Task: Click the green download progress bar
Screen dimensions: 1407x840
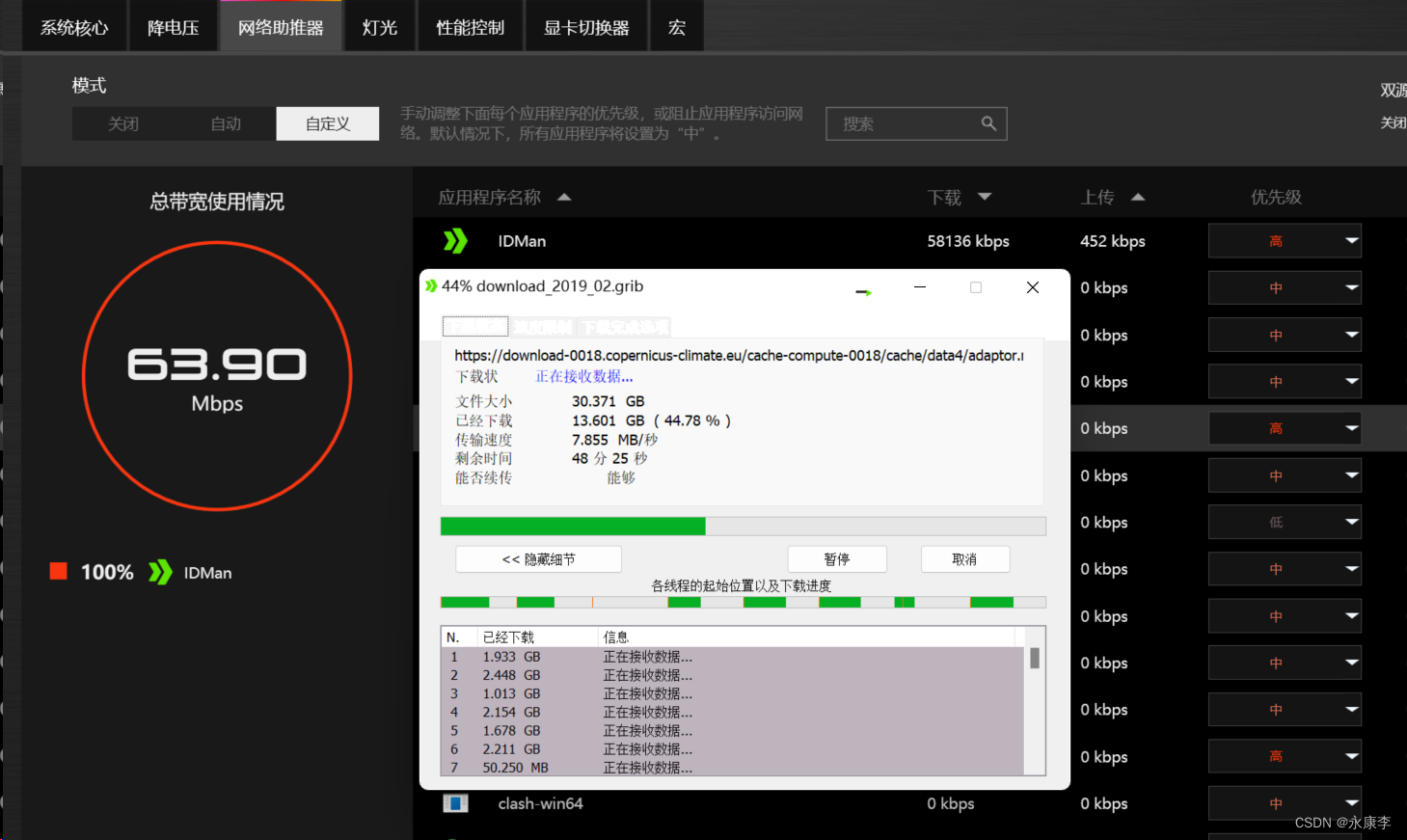Action: point(744,526)
